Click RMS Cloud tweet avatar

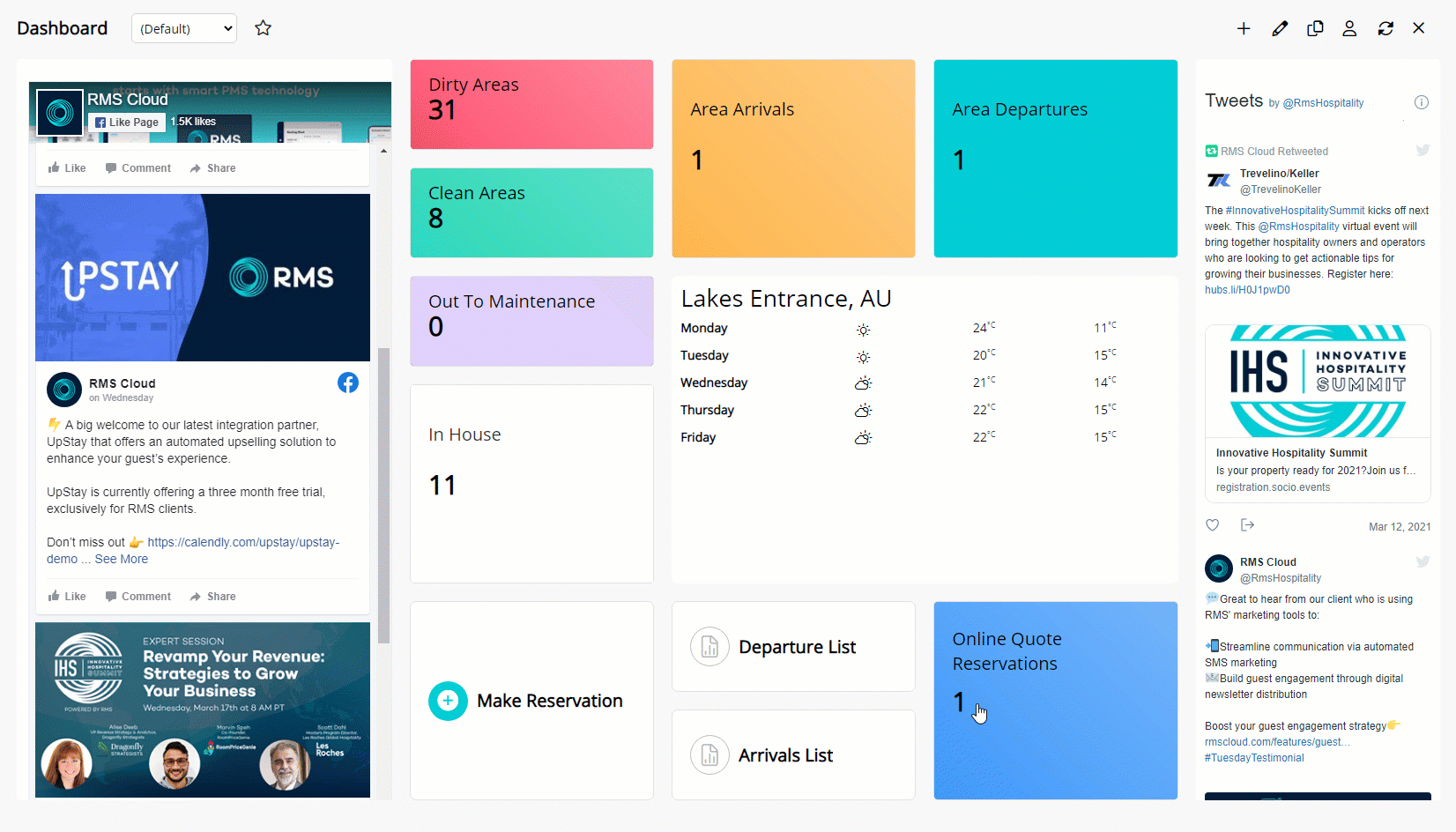(1219, 568)
